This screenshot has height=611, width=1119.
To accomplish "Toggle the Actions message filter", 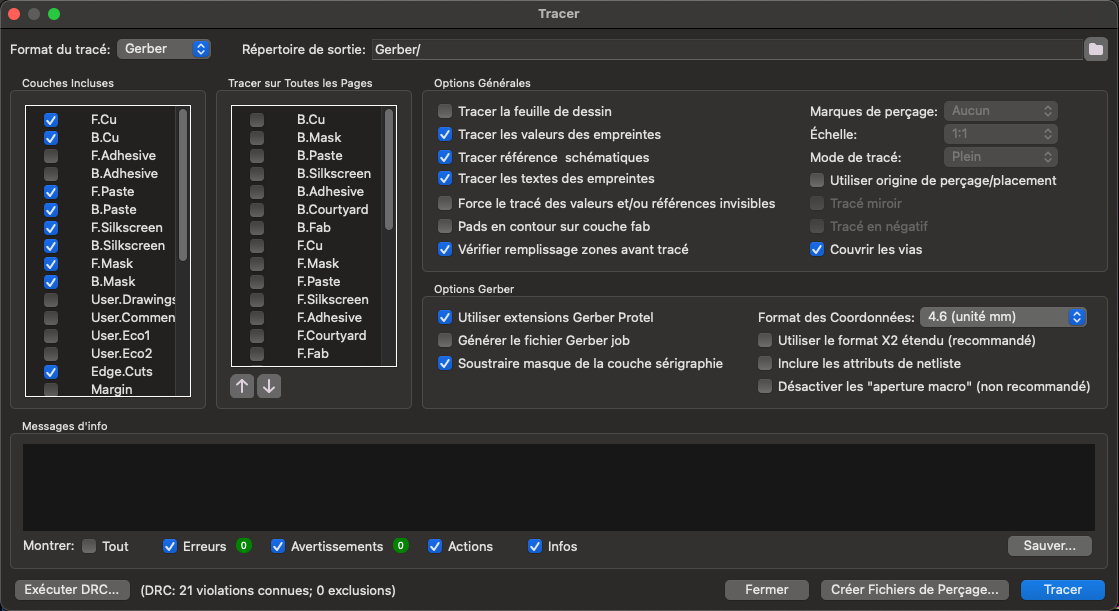I will coord(435,546).
